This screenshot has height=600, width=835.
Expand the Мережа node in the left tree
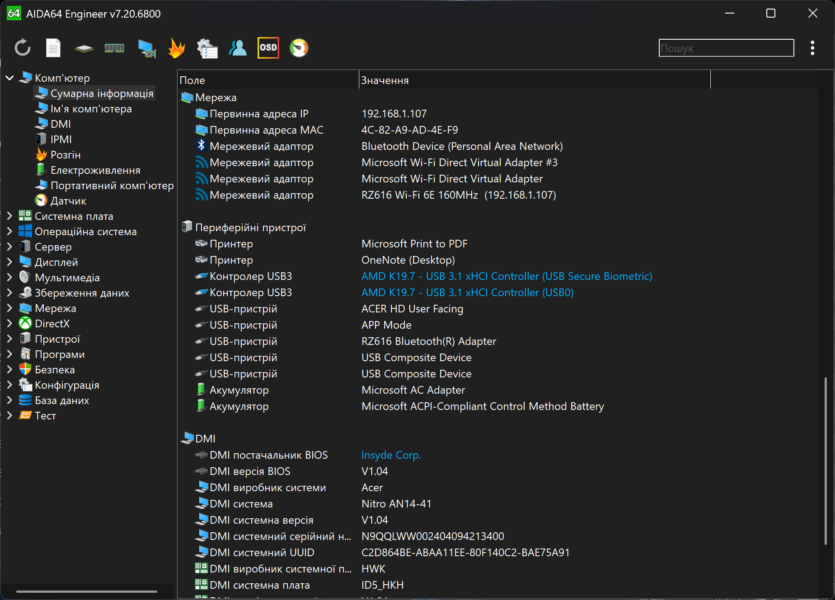(9, 308)
